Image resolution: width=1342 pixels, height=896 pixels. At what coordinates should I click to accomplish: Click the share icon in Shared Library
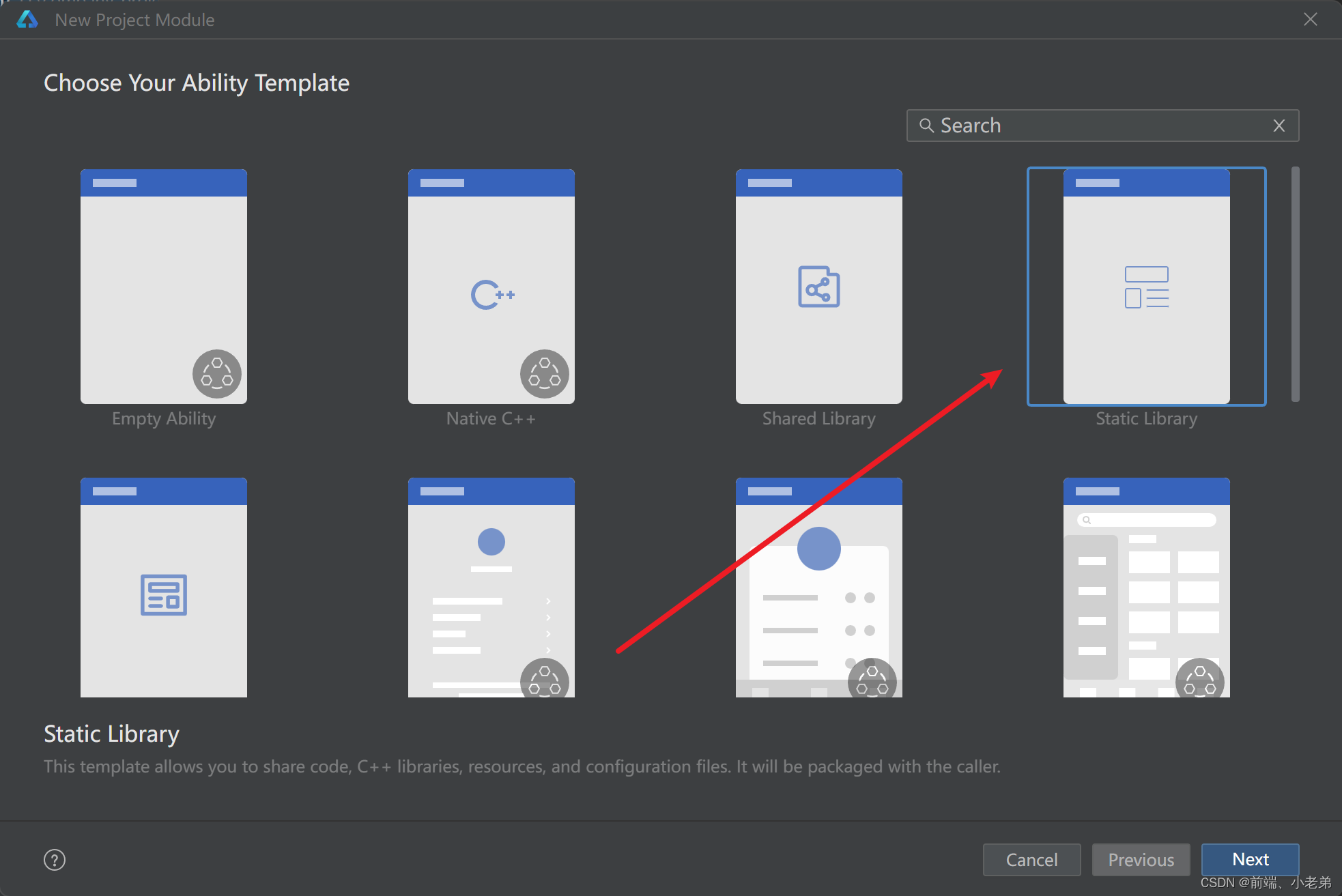click(x=818, y=287)
